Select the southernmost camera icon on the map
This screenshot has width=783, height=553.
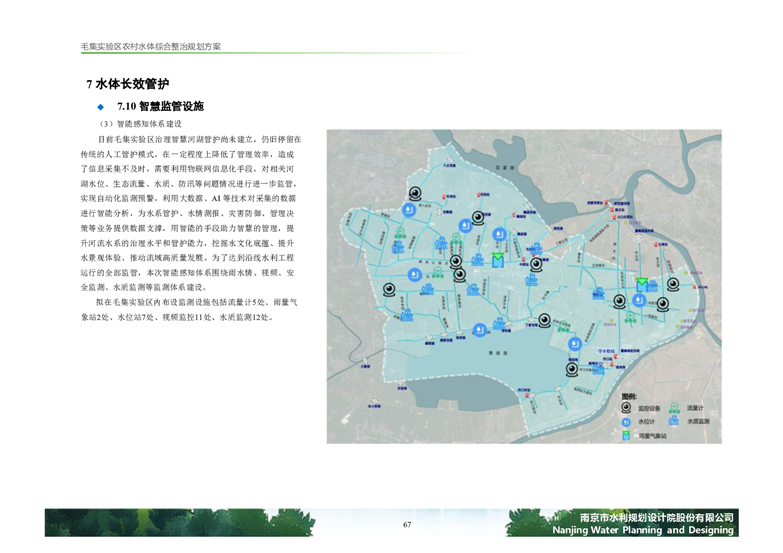[x=571, y=368]
